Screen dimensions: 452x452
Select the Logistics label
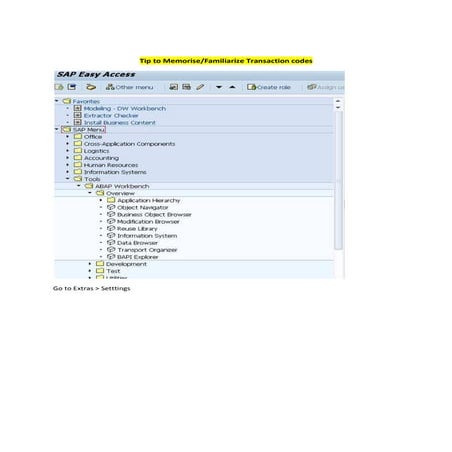(96, 151)
